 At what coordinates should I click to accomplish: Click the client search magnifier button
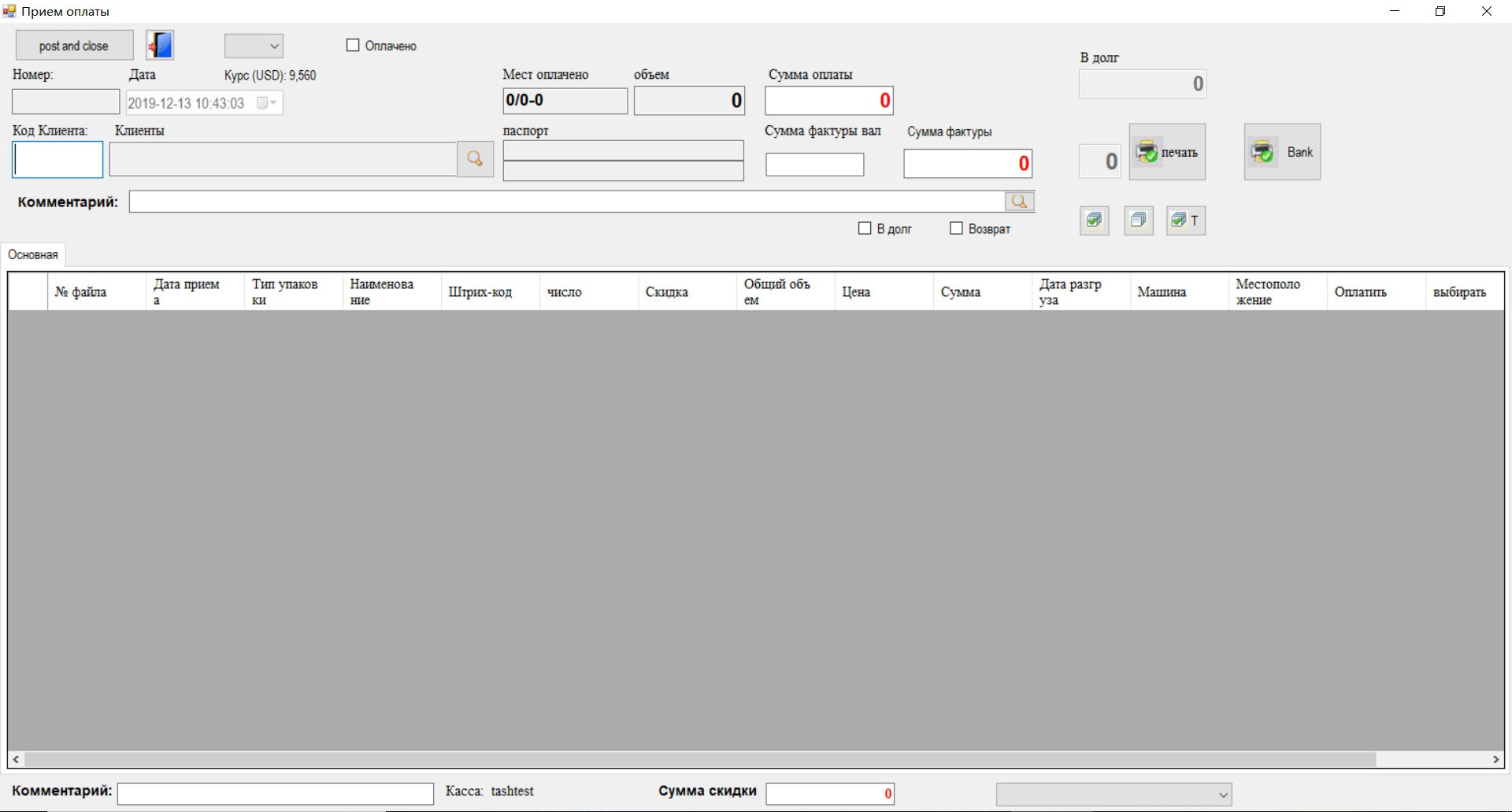(475, 159)
